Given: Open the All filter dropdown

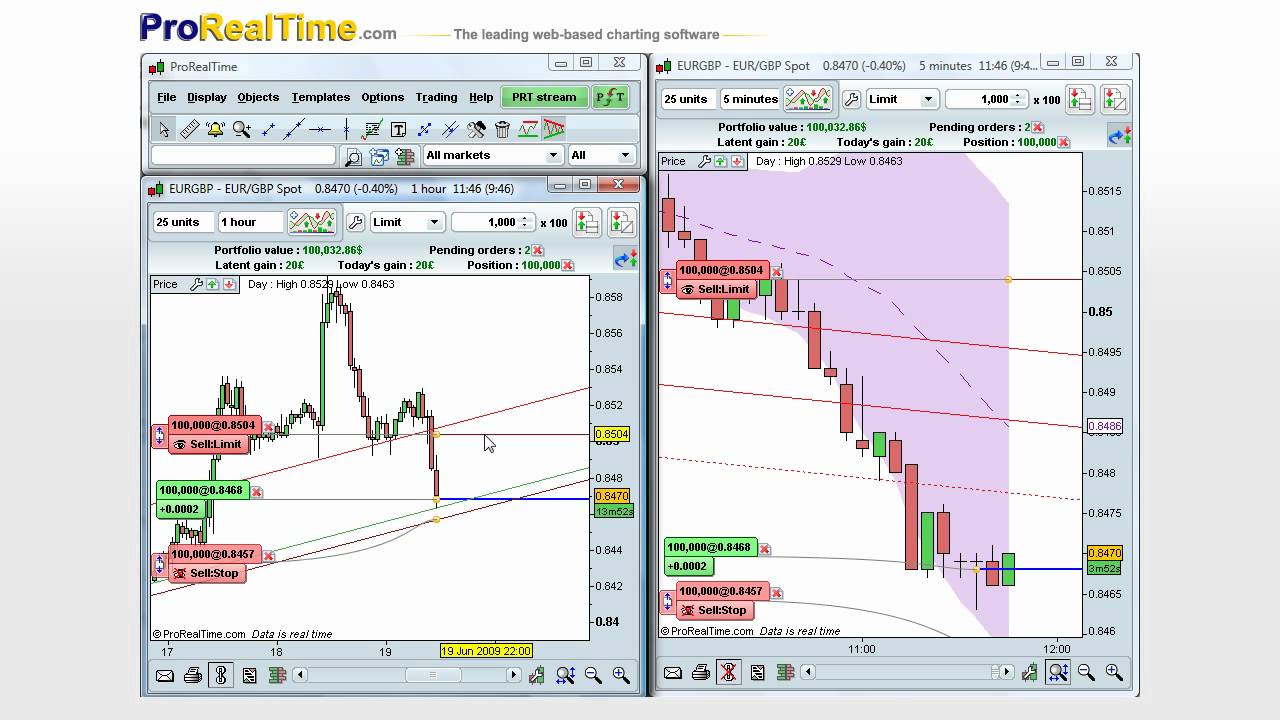Looking at the screenshot, I should pyautogui.click(x=601, y=155).
